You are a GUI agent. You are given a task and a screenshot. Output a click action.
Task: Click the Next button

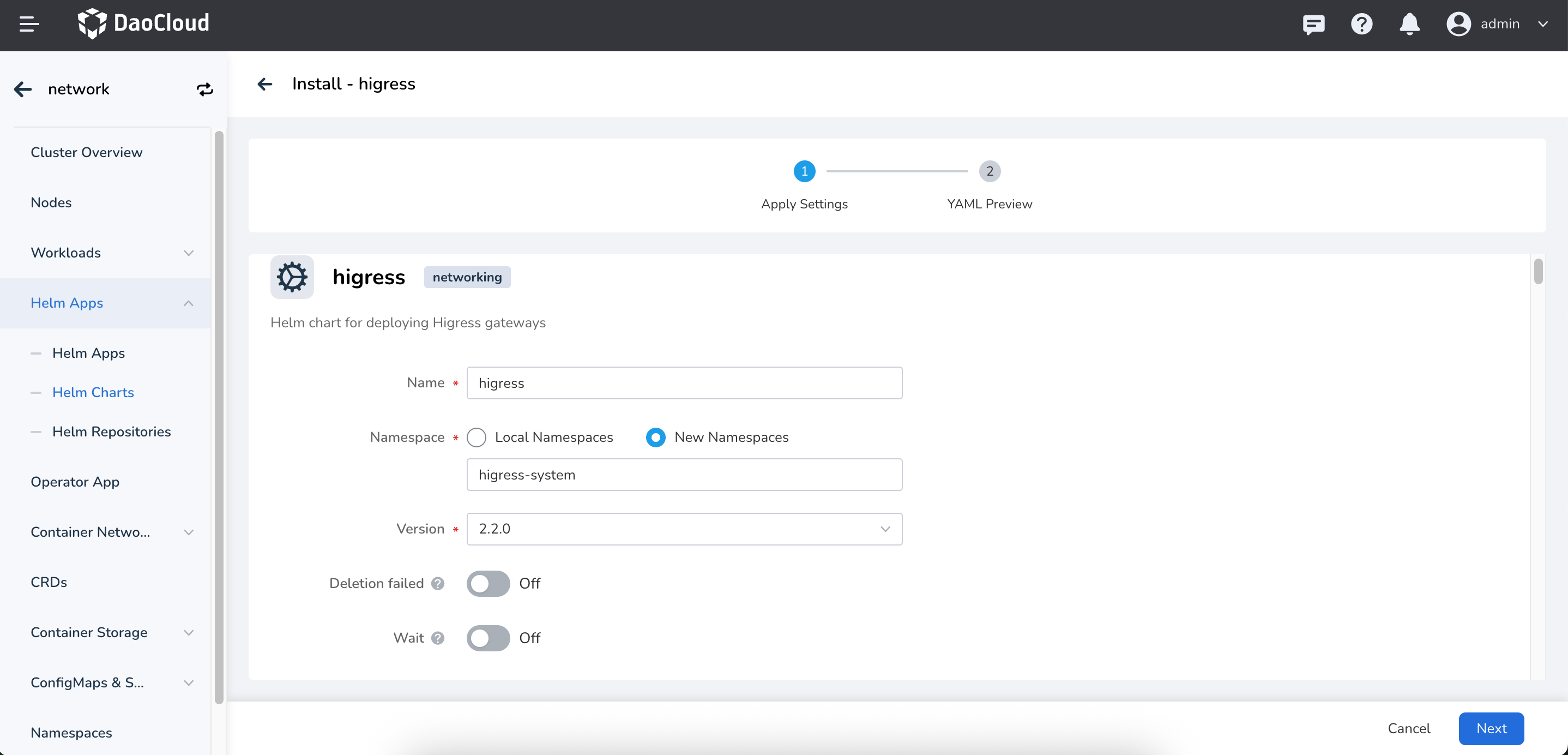click(x=1491, y=728)
